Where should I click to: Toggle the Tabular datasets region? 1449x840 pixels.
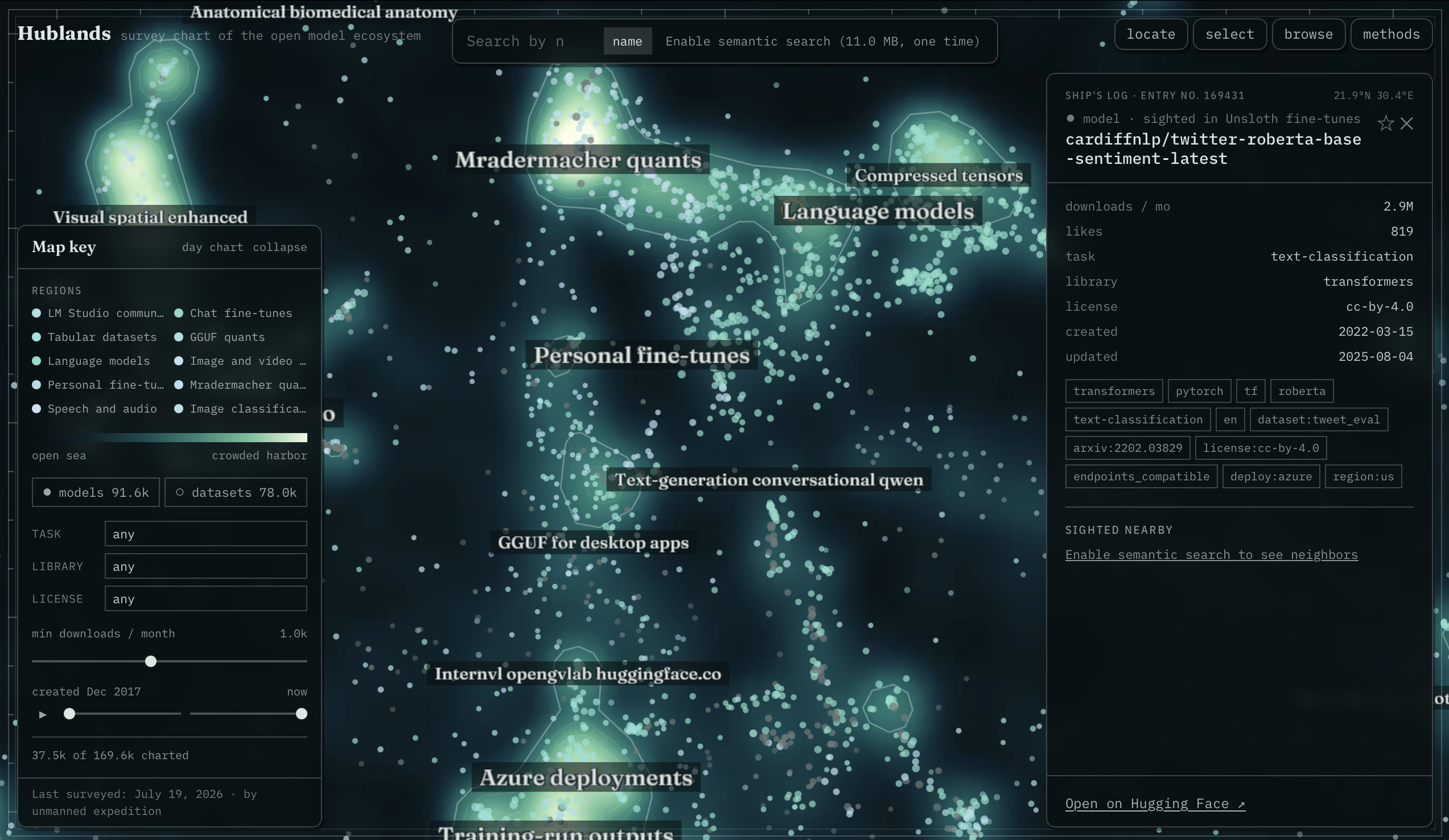[x=94, y=337]
